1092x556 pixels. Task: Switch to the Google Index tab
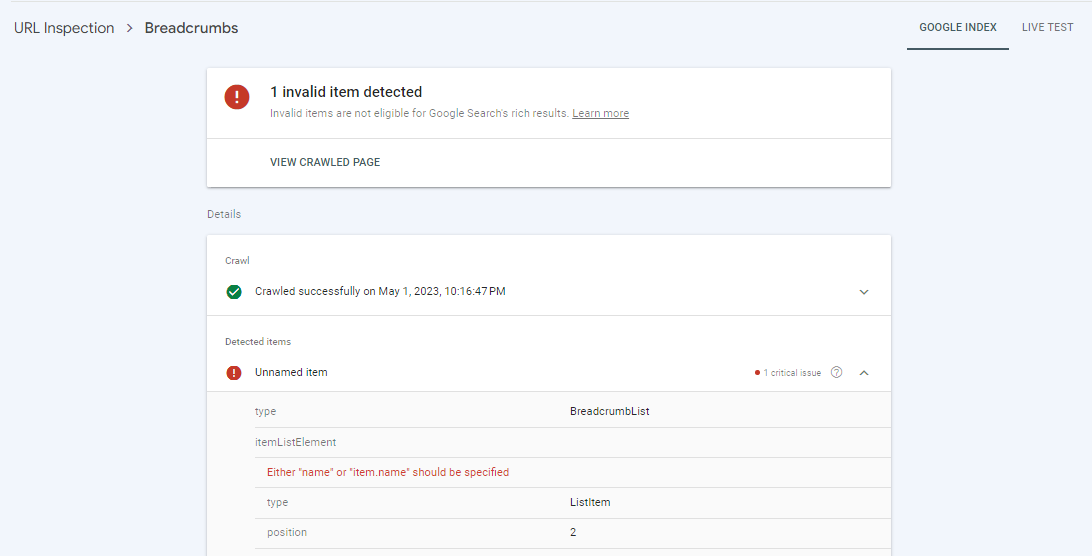tap(958, 27)
